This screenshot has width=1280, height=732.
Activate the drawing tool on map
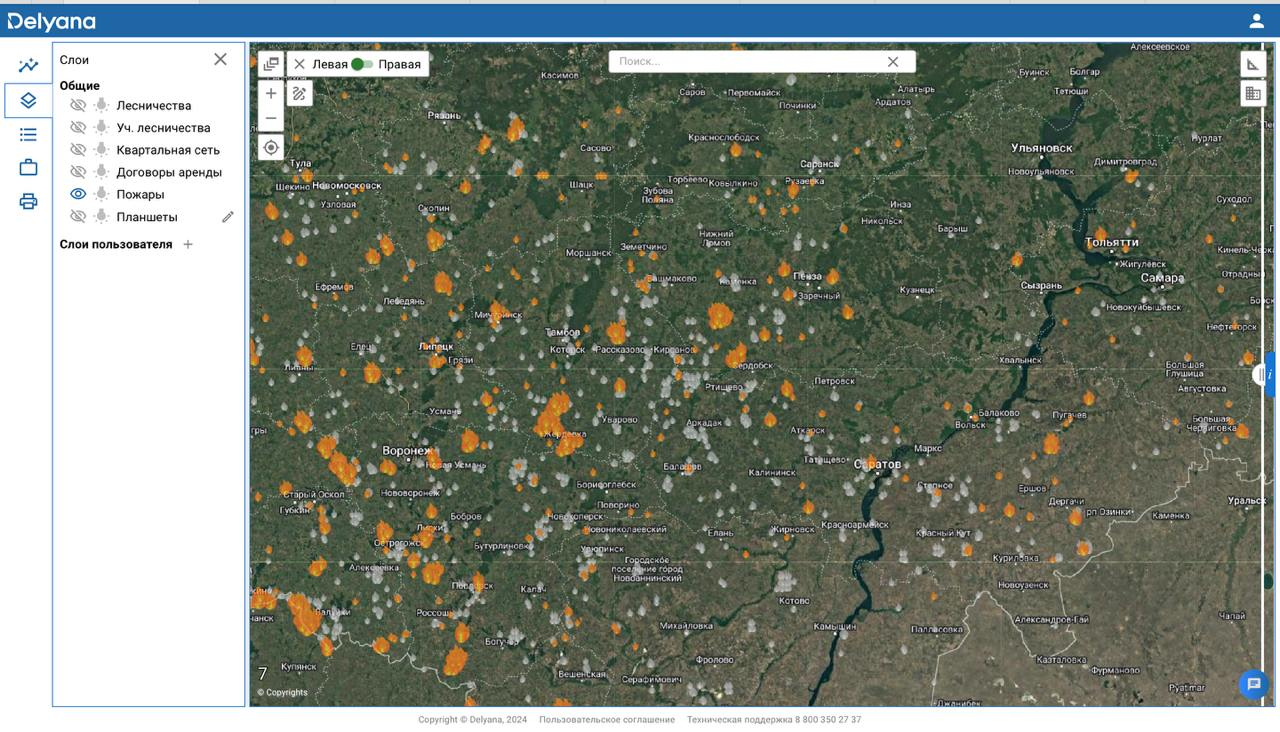(299, 94)
